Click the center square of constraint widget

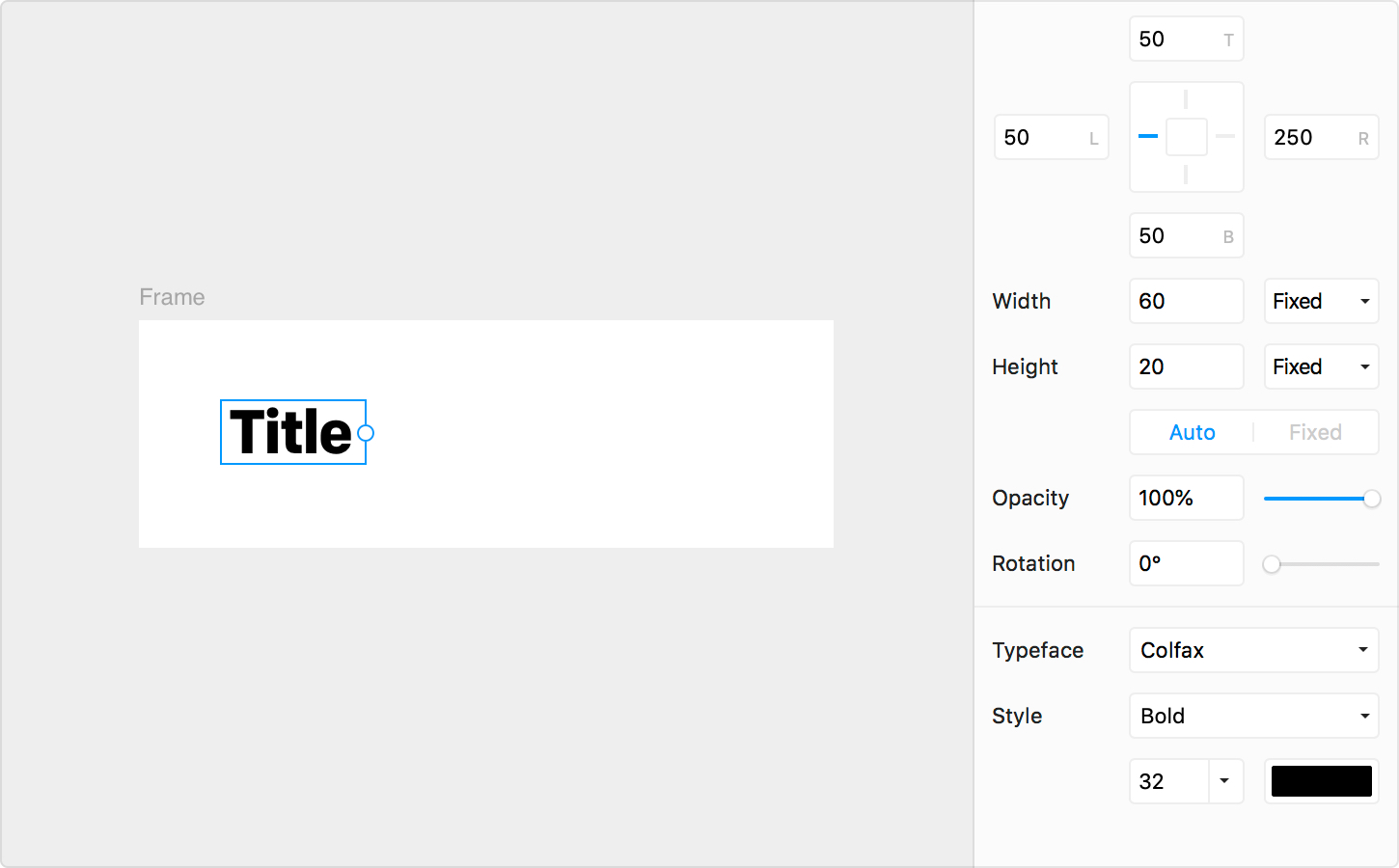(1187, 137)
